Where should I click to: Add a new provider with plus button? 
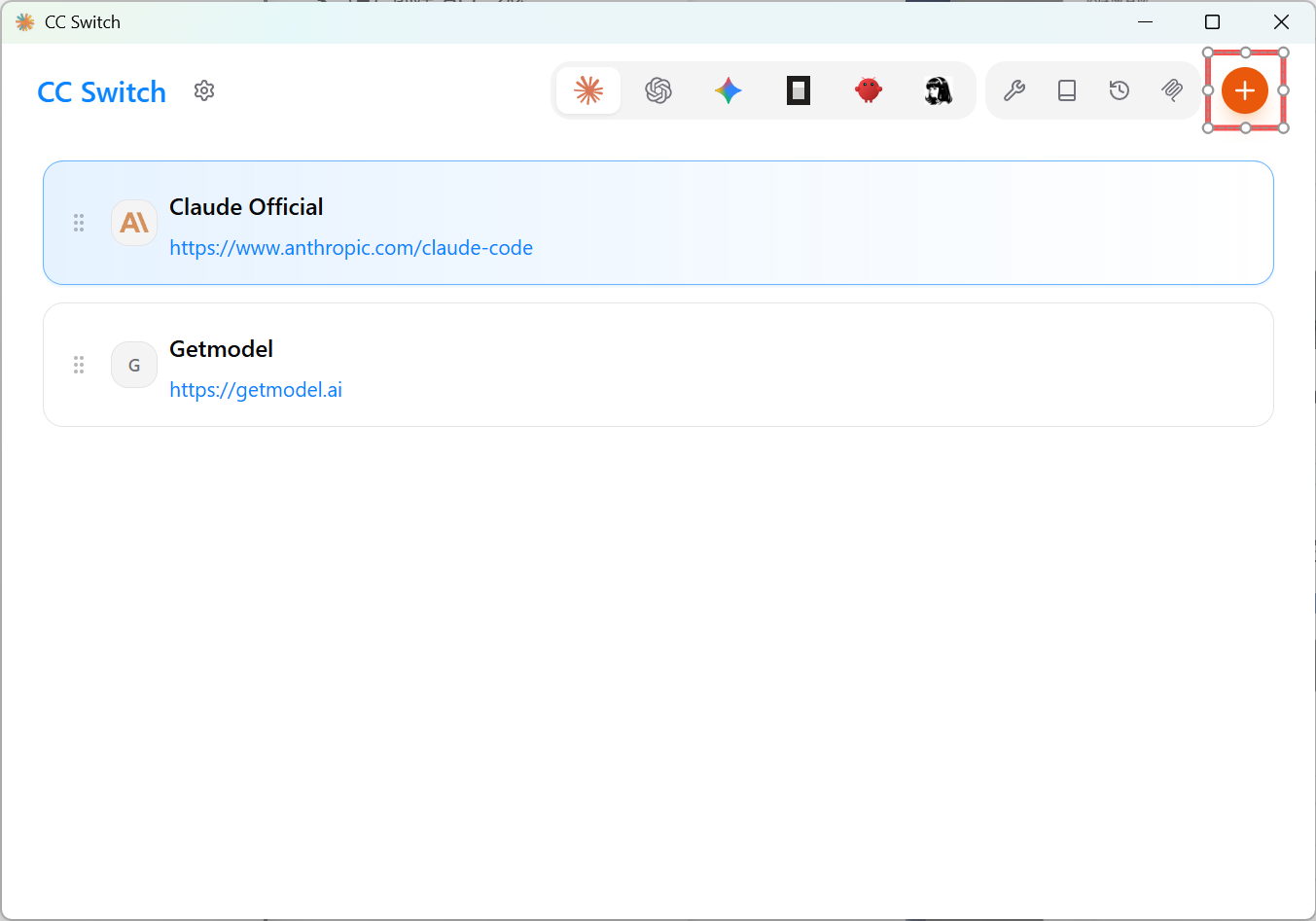1245,90
